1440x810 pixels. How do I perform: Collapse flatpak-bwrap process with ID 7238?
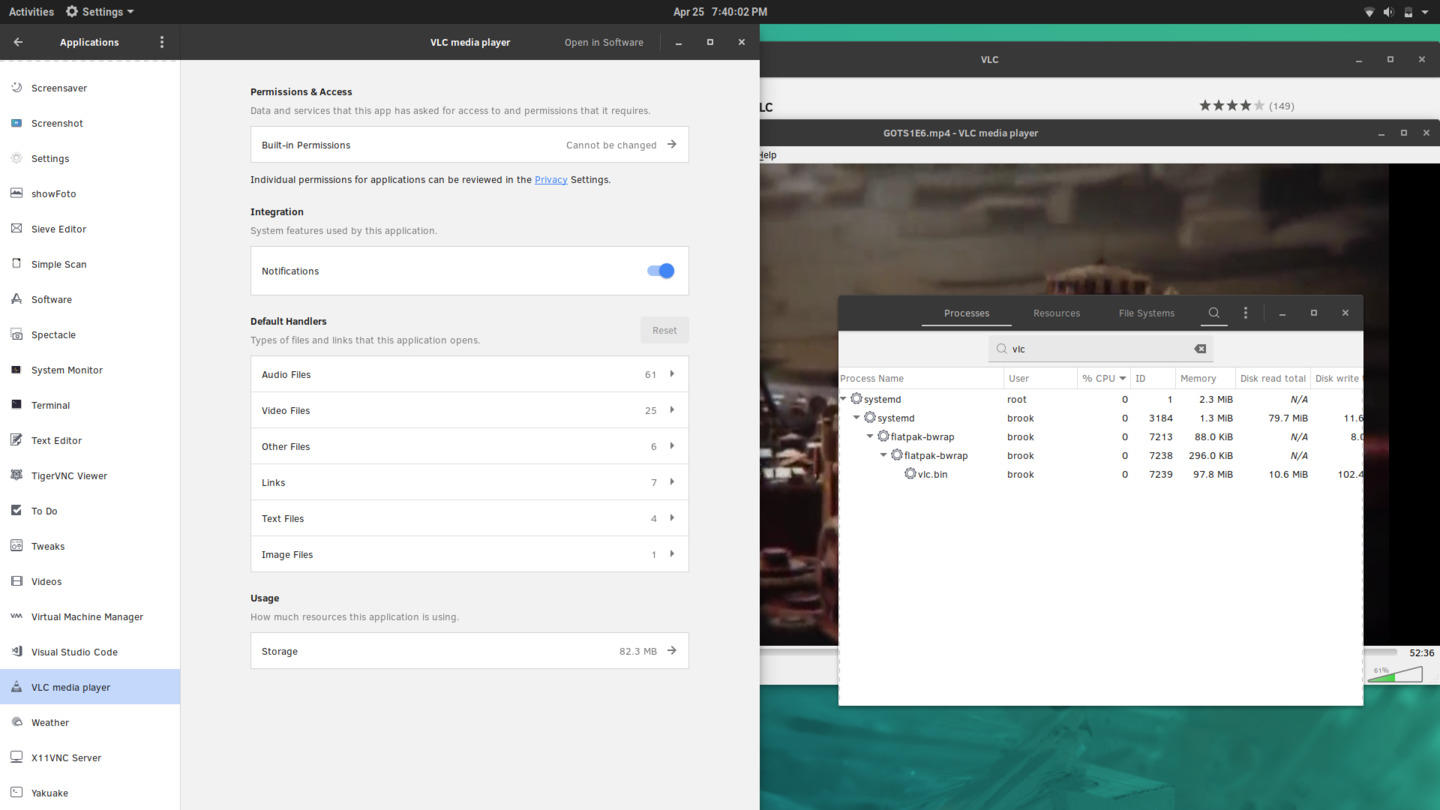(x=884, y=455)
